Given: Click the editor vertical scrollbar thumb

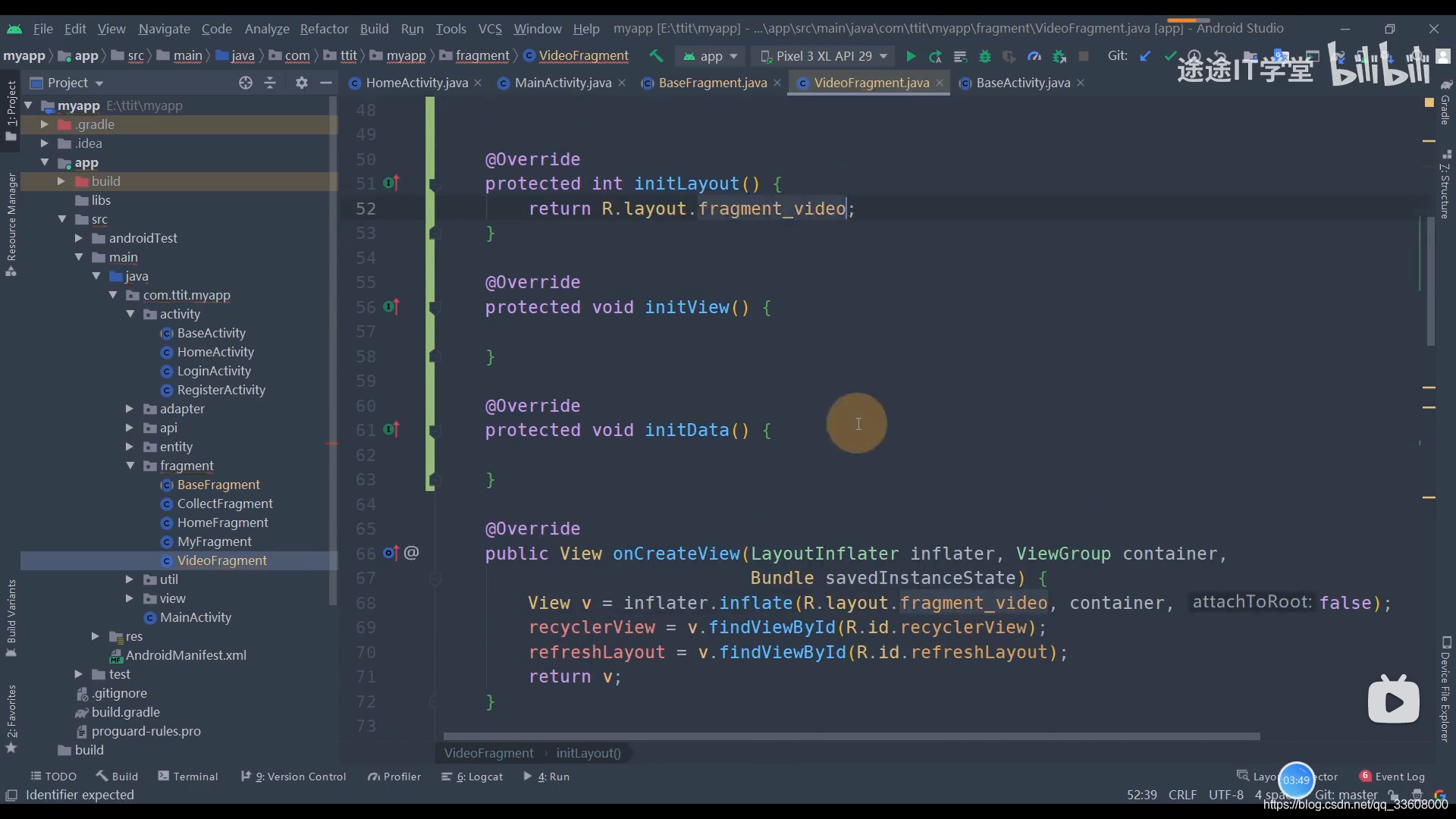Looking at the screenshot, I should (1430, 281).
